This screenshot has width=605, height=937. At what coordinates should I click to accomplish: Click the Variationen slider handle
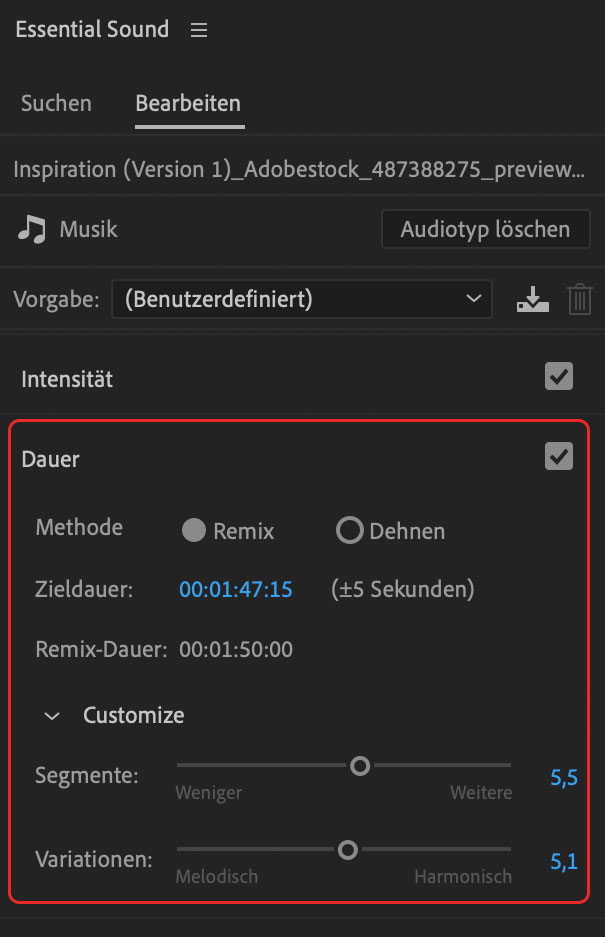pos(347,849)
